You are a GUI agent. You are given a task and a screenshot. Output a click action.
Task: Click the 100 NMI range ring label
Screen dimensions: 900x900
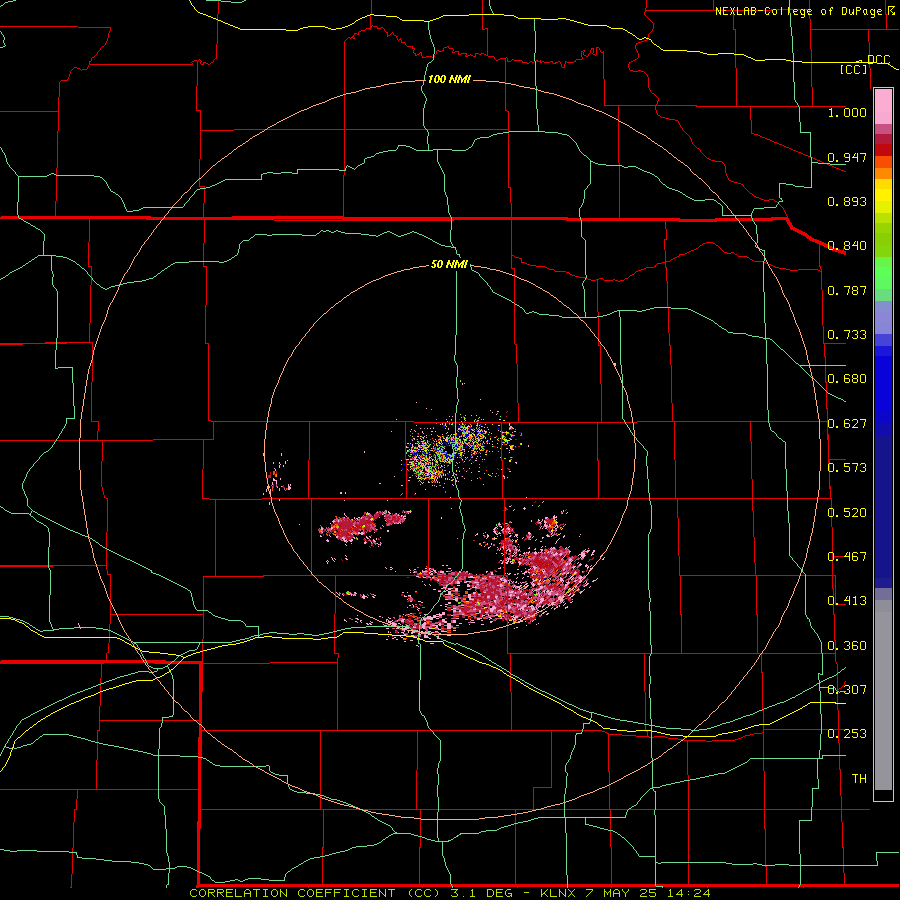click(x=449, y=79)
